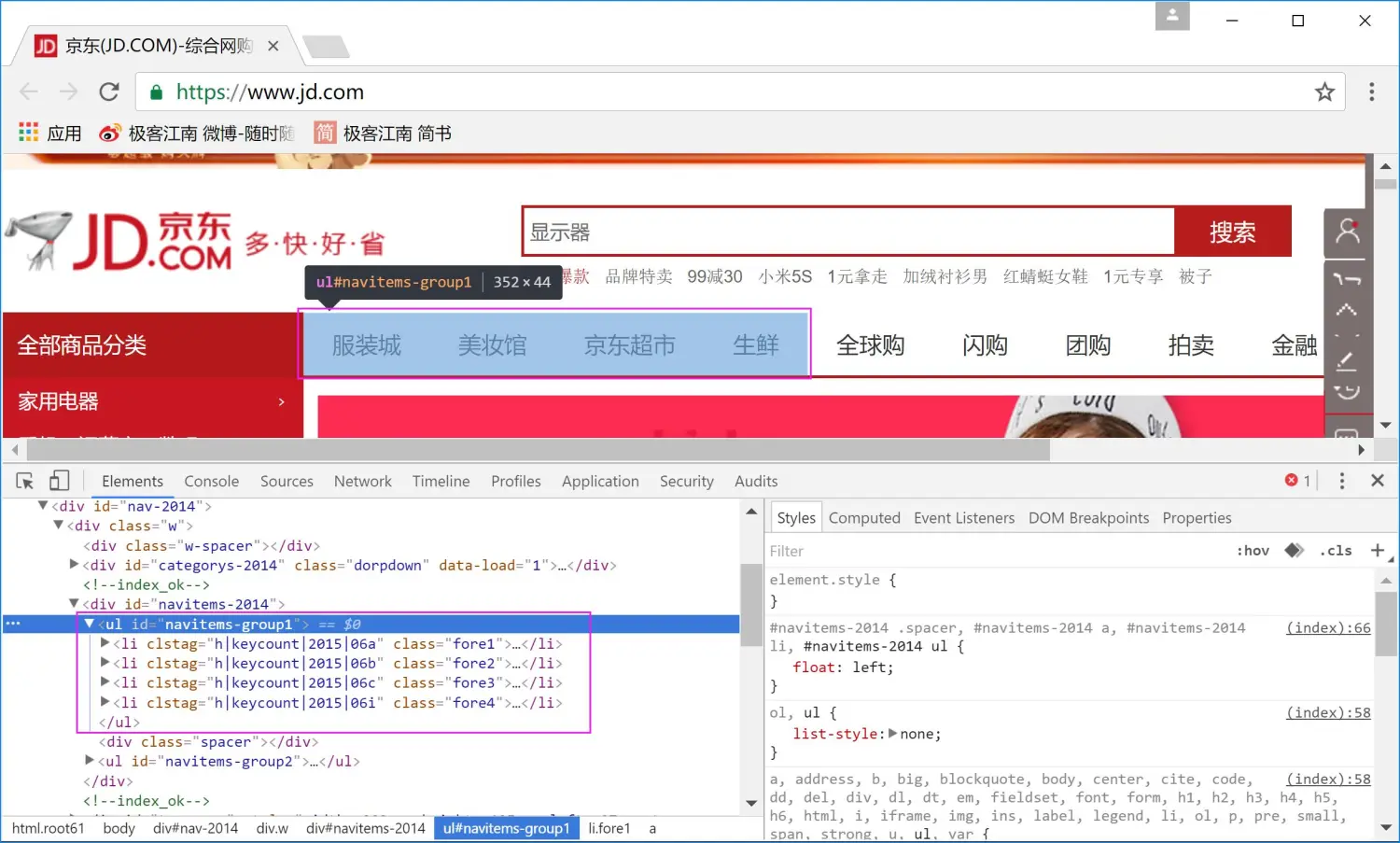Open the Apps grid shortcut in bookmarks bar
Image resolution: width=1400 pixels, height=843 pixels.
pos(29,133)
